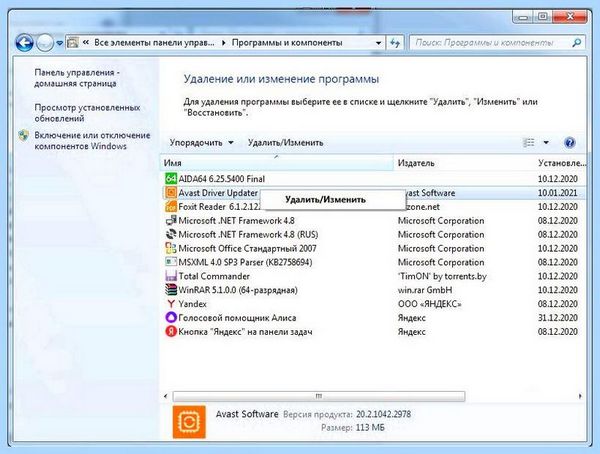The image size is (600, 454).
Task: Click the 31.12.2020 install date
Action: 558,318
